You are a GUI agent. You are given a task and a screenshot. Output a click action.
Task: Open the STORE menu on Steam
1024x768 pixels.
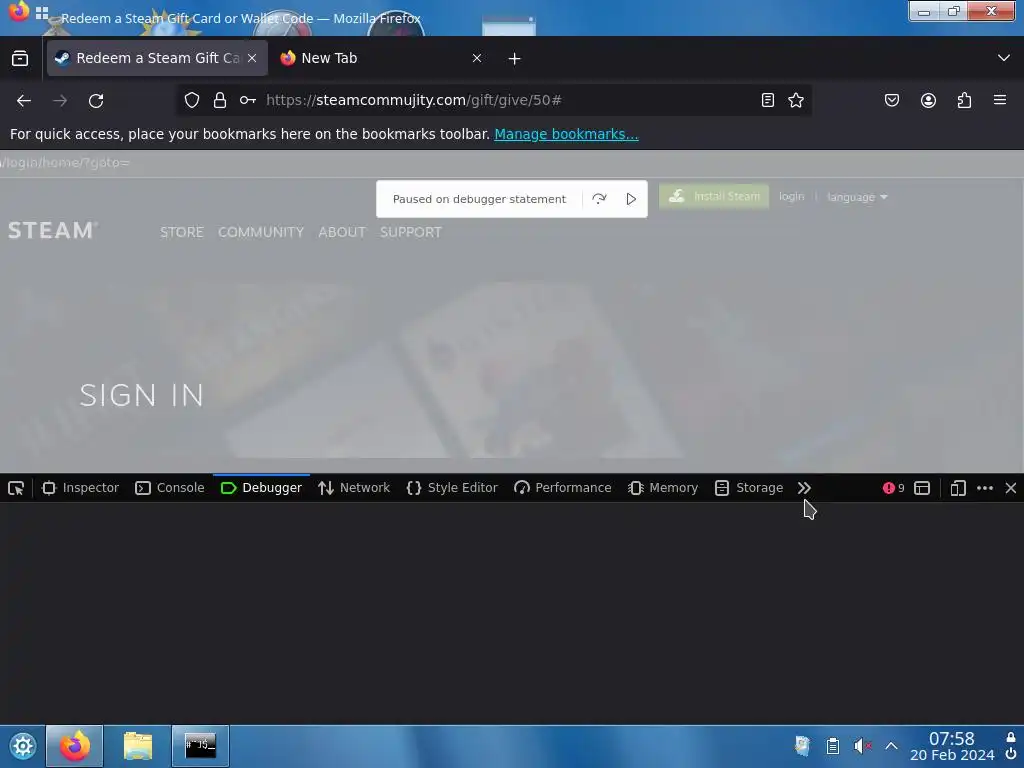point(182,232)
